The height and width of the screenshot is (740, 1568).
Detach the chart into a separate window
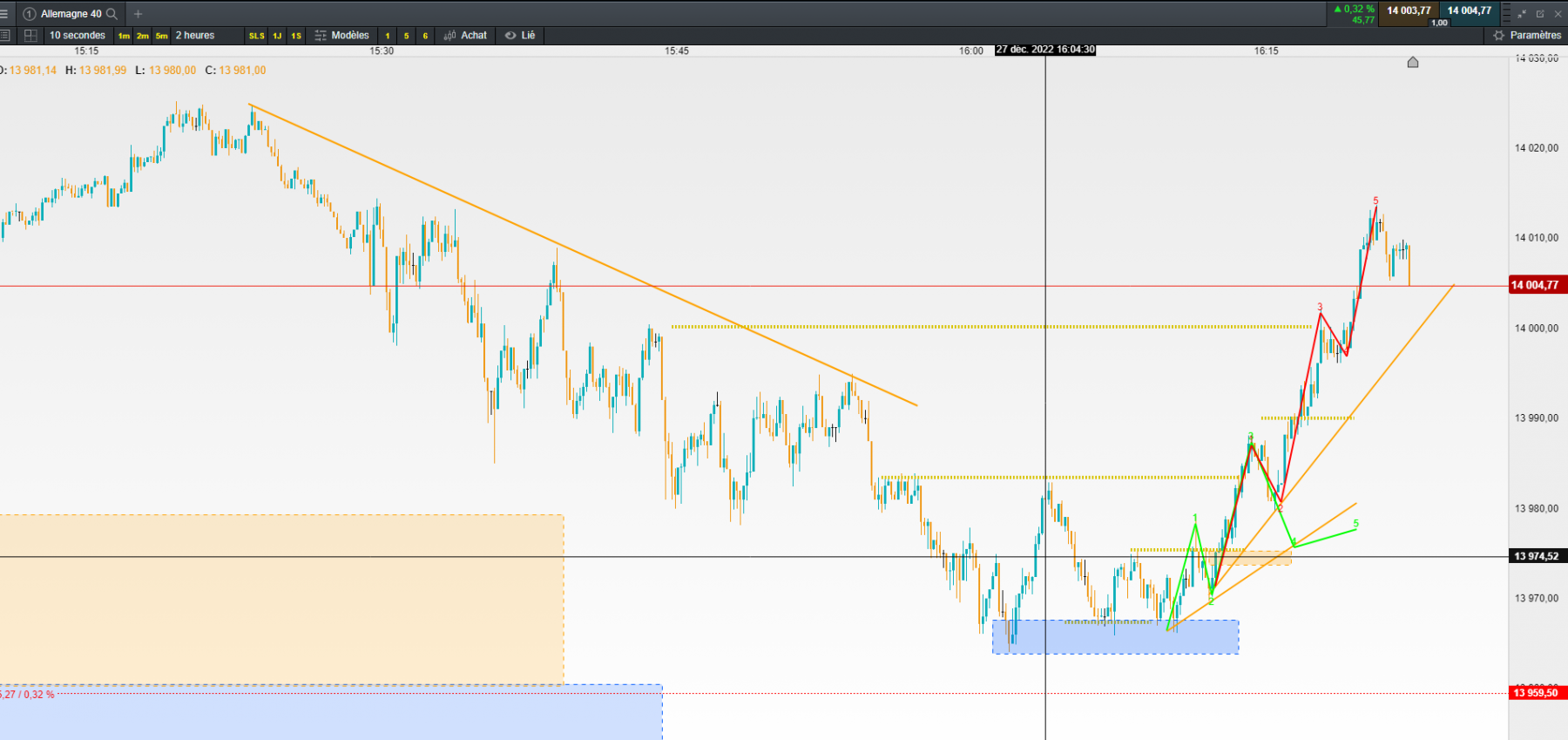(1540, 14)
